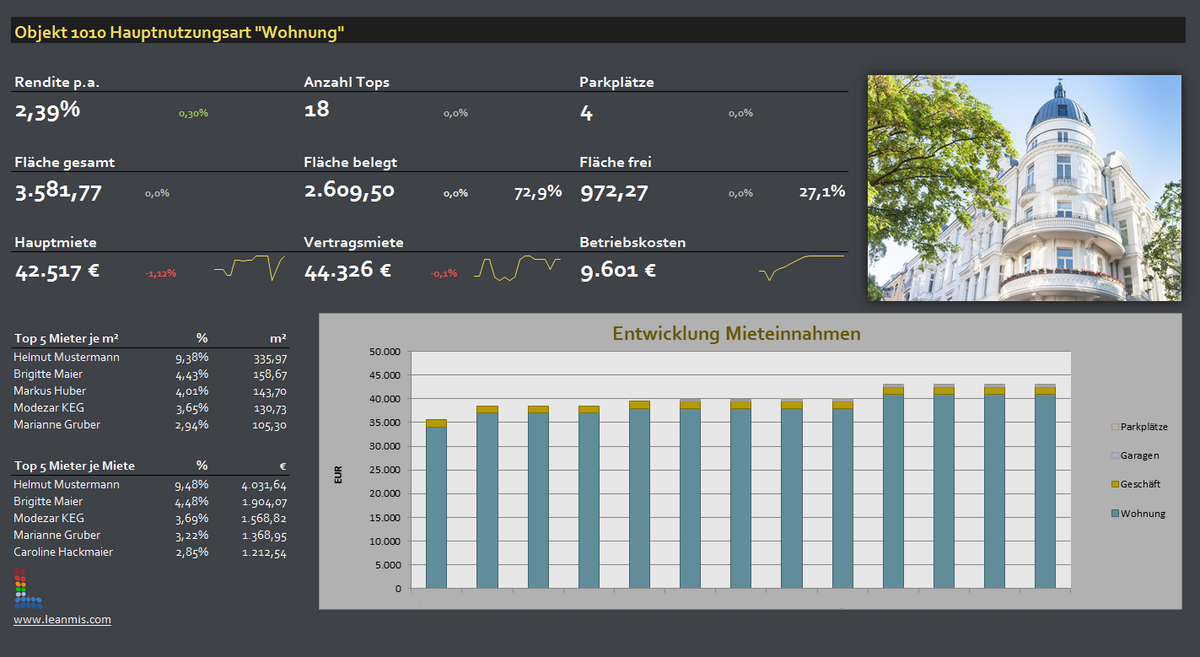The image size is (1200, 657).
Task: Click the Rendite p.a. value 2,39%
Action: click(x=47, y=111)
